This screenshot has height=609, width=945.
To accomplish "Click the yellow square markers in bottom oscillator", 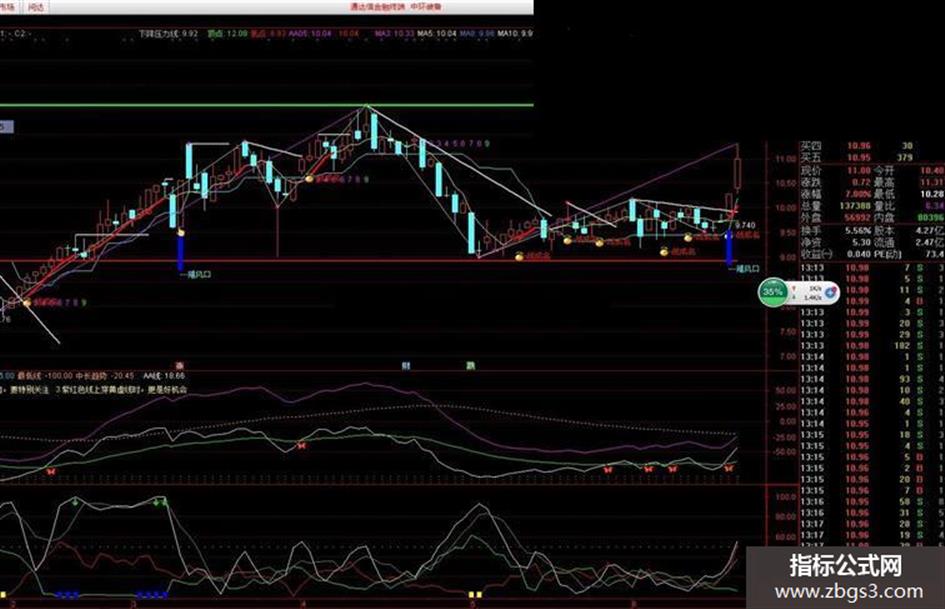I will coord(476,594).
